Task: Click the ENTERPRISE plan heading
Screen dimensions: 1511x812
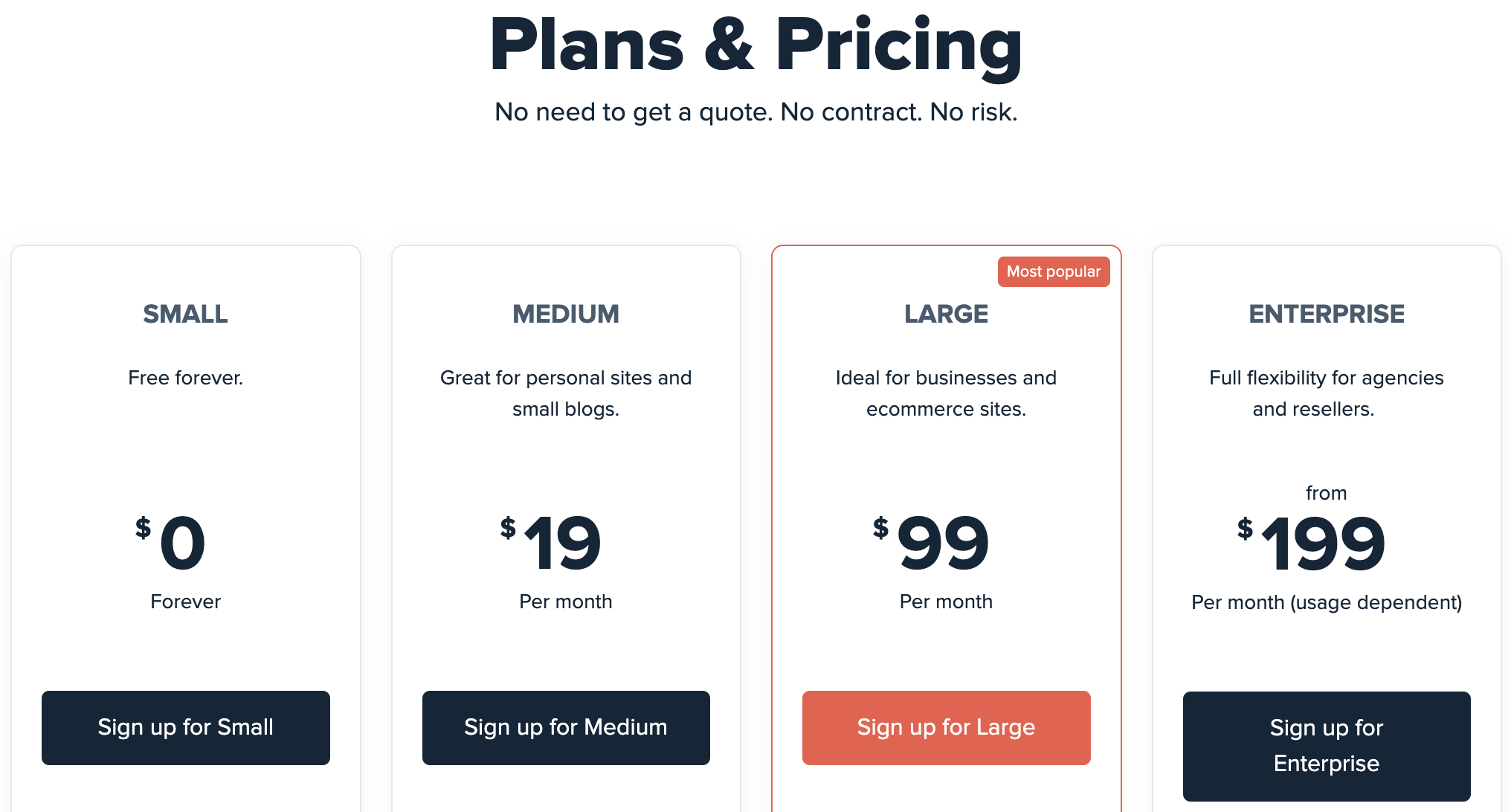Action: click(1327, 314)
